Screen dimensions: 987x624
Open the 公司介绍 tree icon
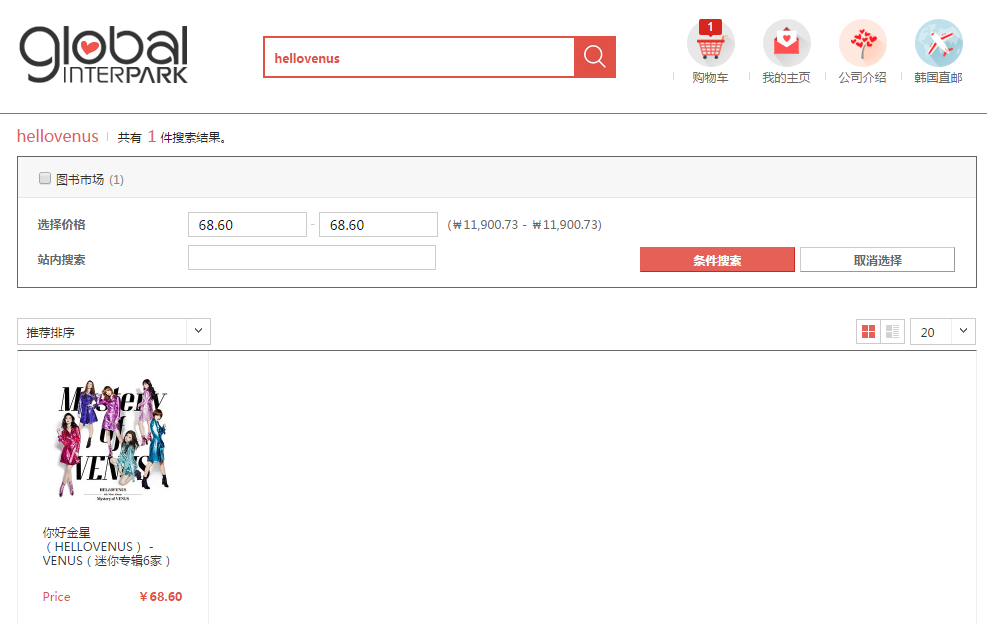click(863, 43)
